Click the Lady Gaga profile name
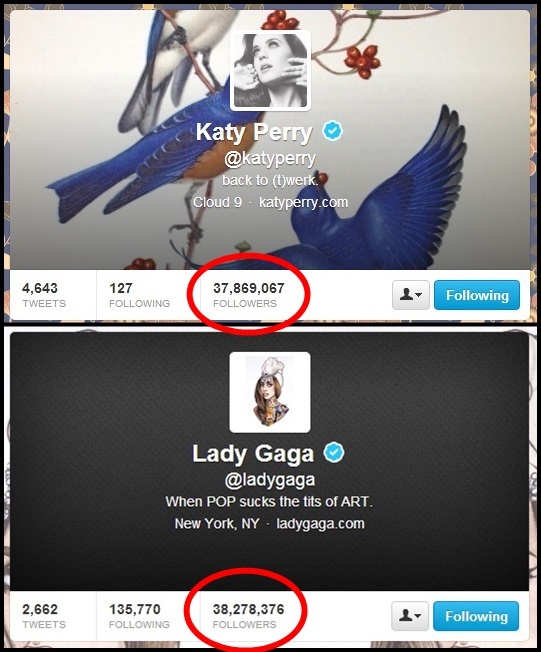 pyautogui.click(x=253, y=454)
